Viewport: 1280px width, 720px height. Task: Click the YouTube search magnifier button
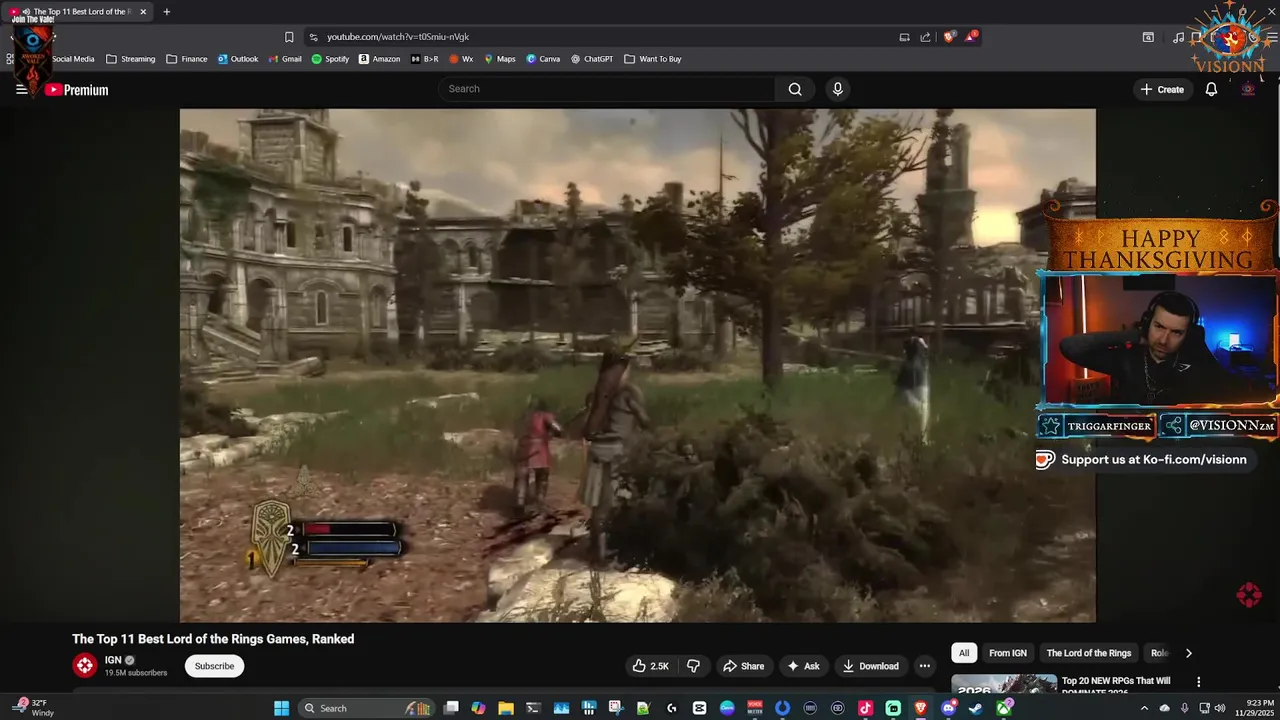coord(795,89)
